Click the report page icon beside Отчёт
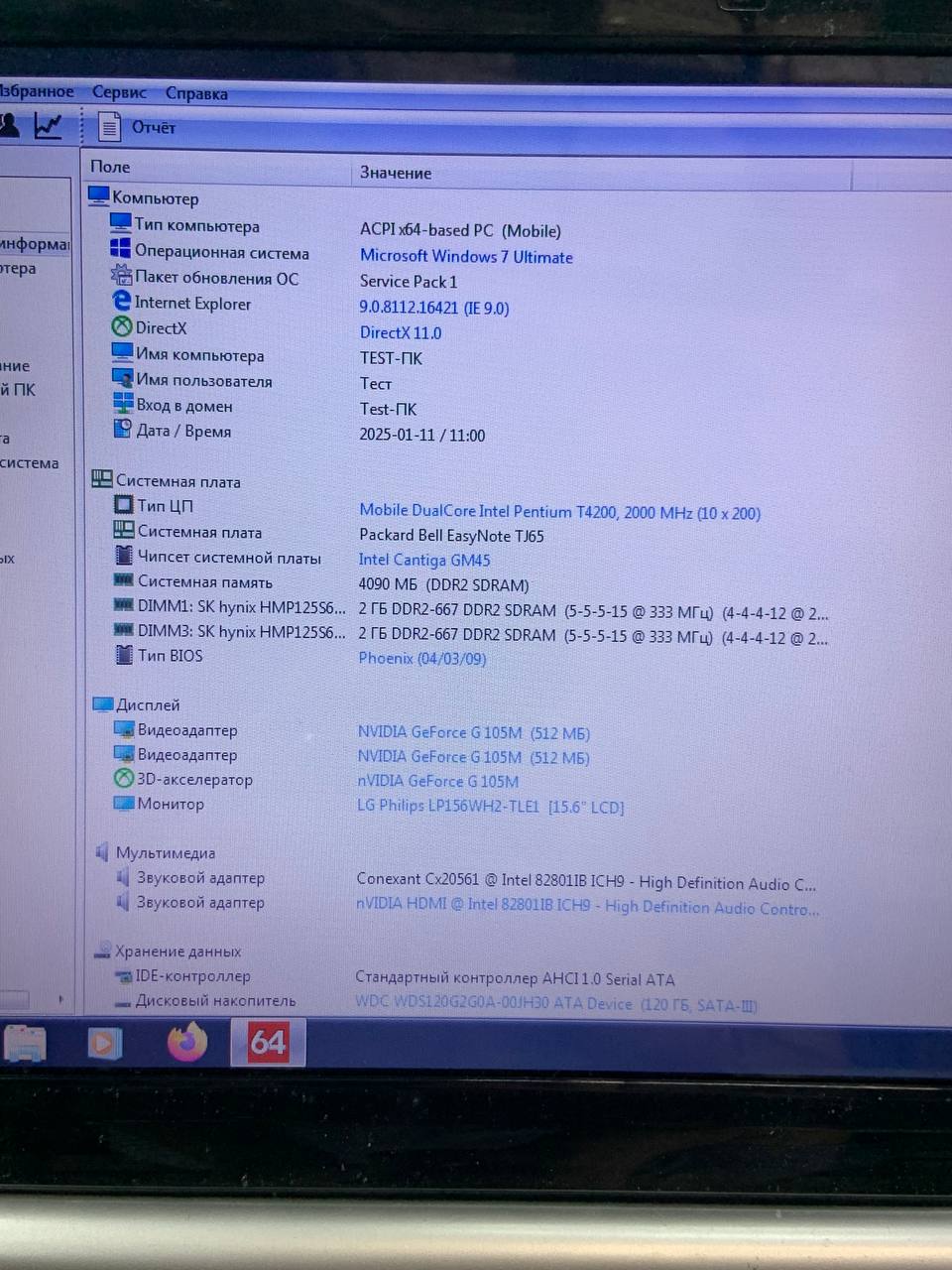Image resolution: width=952 pixels, height=1270 pixels. pos(109,127)
